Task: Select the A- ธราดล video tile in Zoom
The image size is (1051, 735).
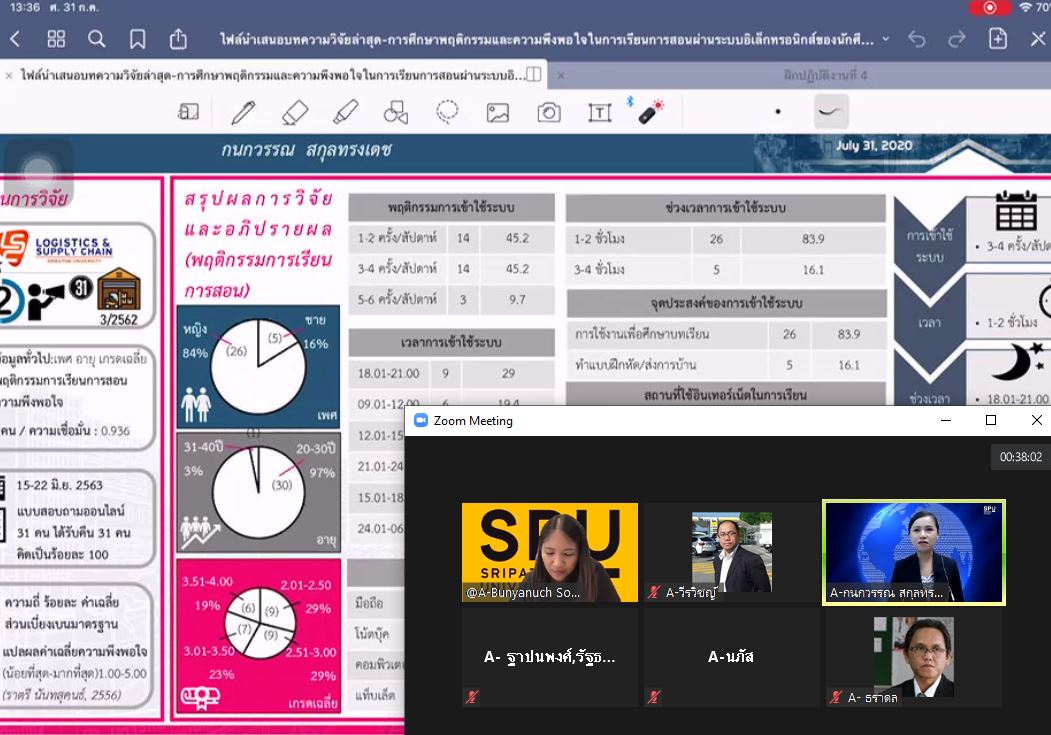Action: coord(914,657)
